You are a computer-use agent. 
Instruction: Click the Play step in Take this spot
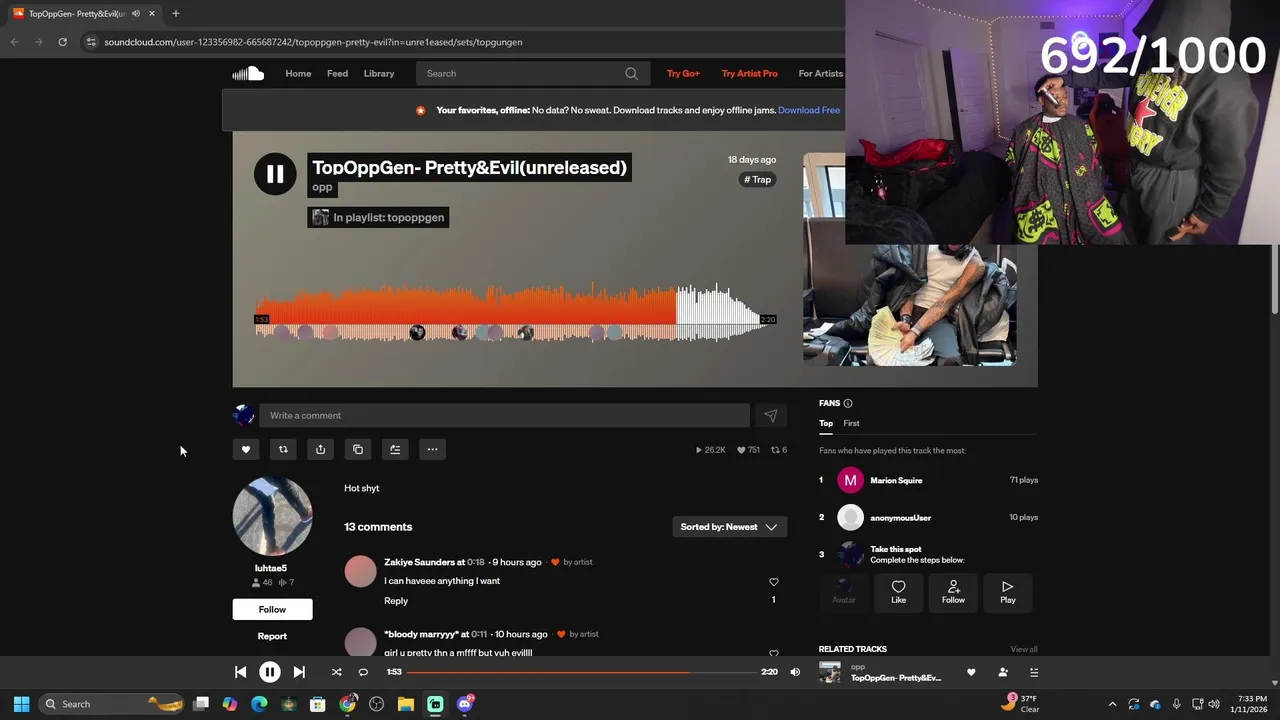(x=1008, y=592)
